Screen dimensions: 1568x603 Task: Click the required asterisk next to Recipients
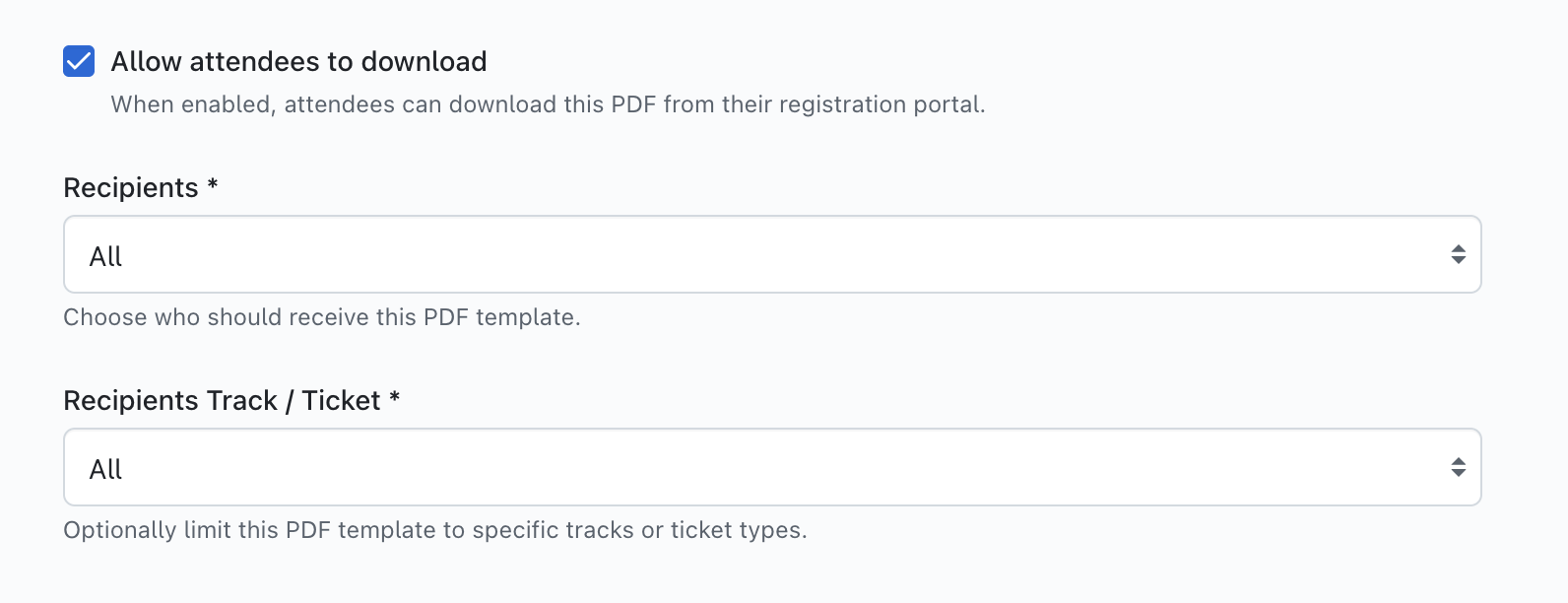pyautogui.click(x=213, y=185)
